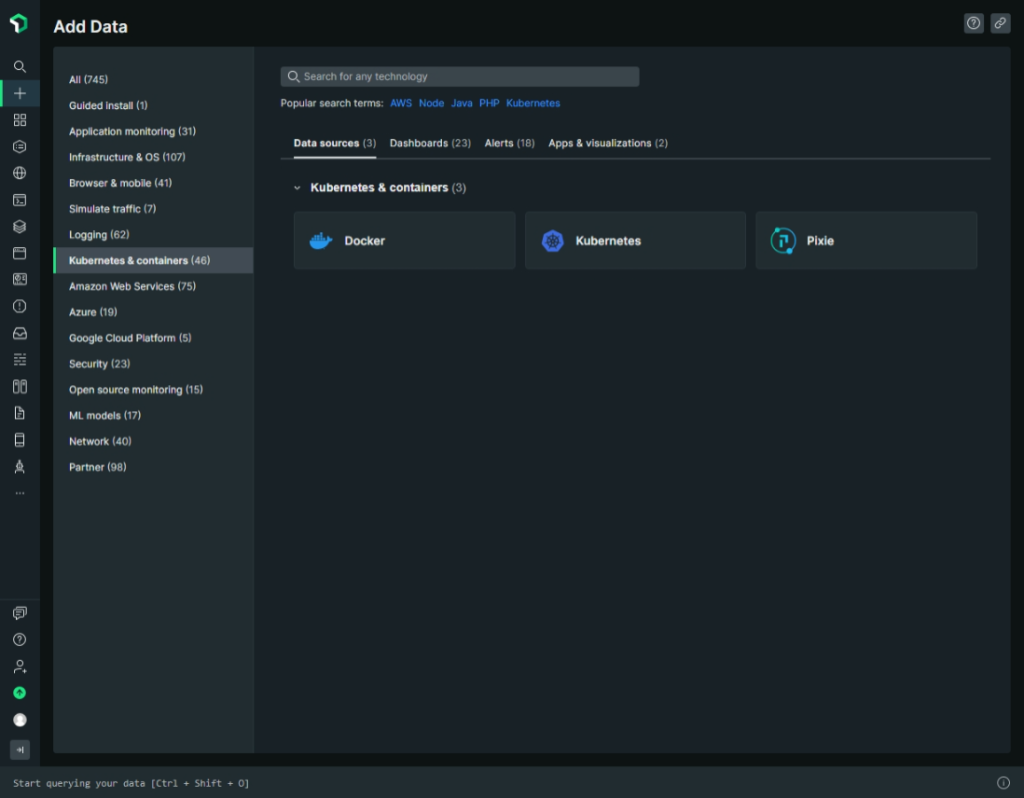Screen dimensions: 1024x798
Task: Copy the page link with chain icon
Action: pos(1000,24)
